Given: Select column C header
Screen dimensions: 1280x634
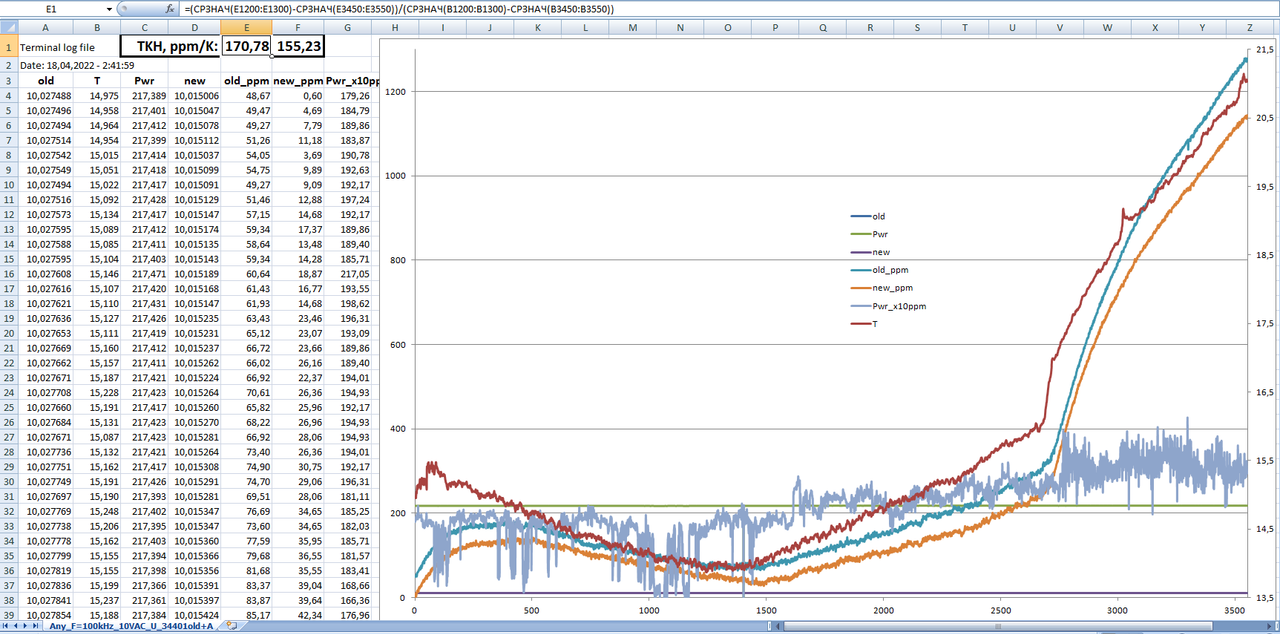Looking at the screenshot, I should [x=144, y=27].
